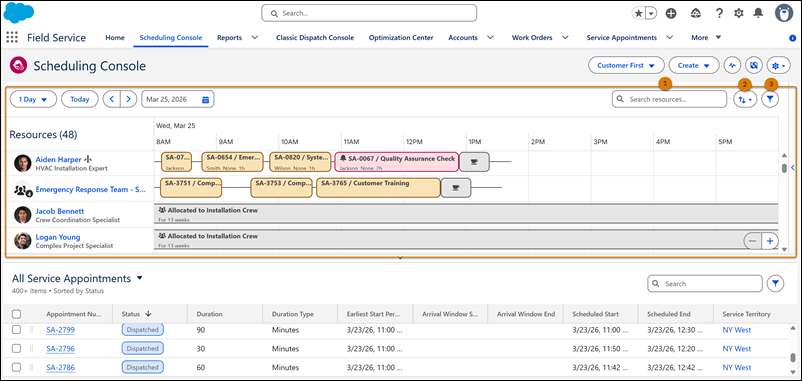Collapse the Gantt section chevron
The width and height of the screenshot is (802, 381).
pos(400,258)
